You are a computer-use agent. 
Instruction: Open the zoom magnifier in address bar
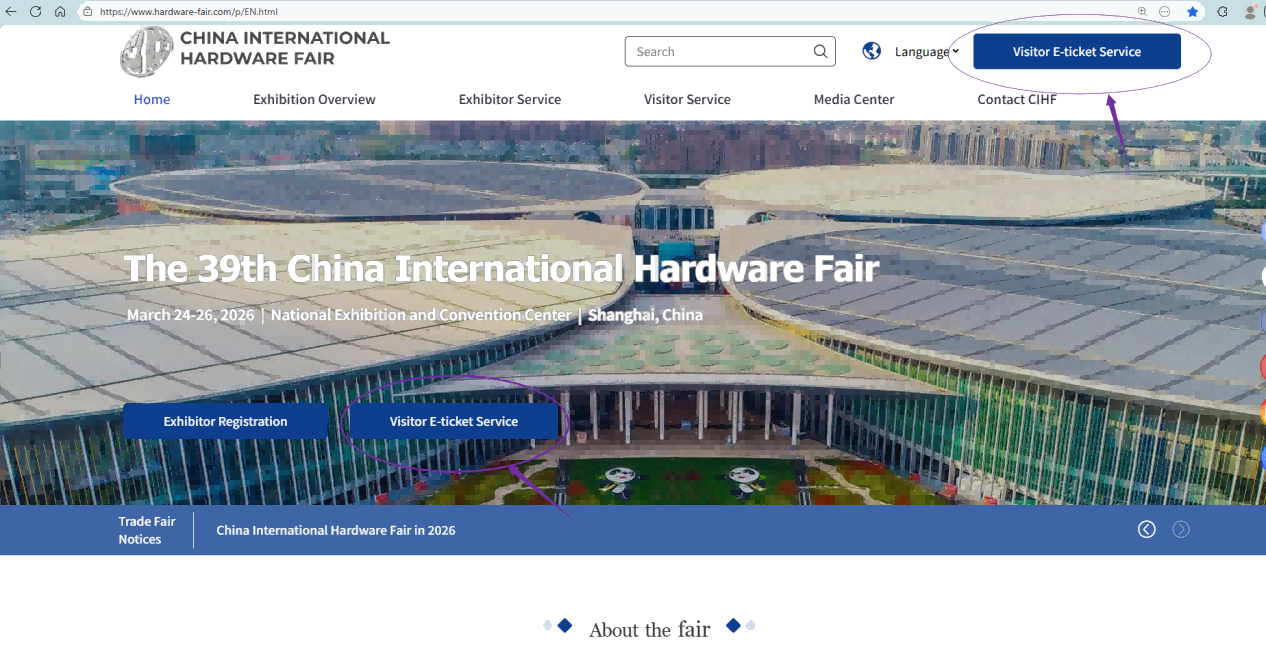click(x=1142, y=11)
